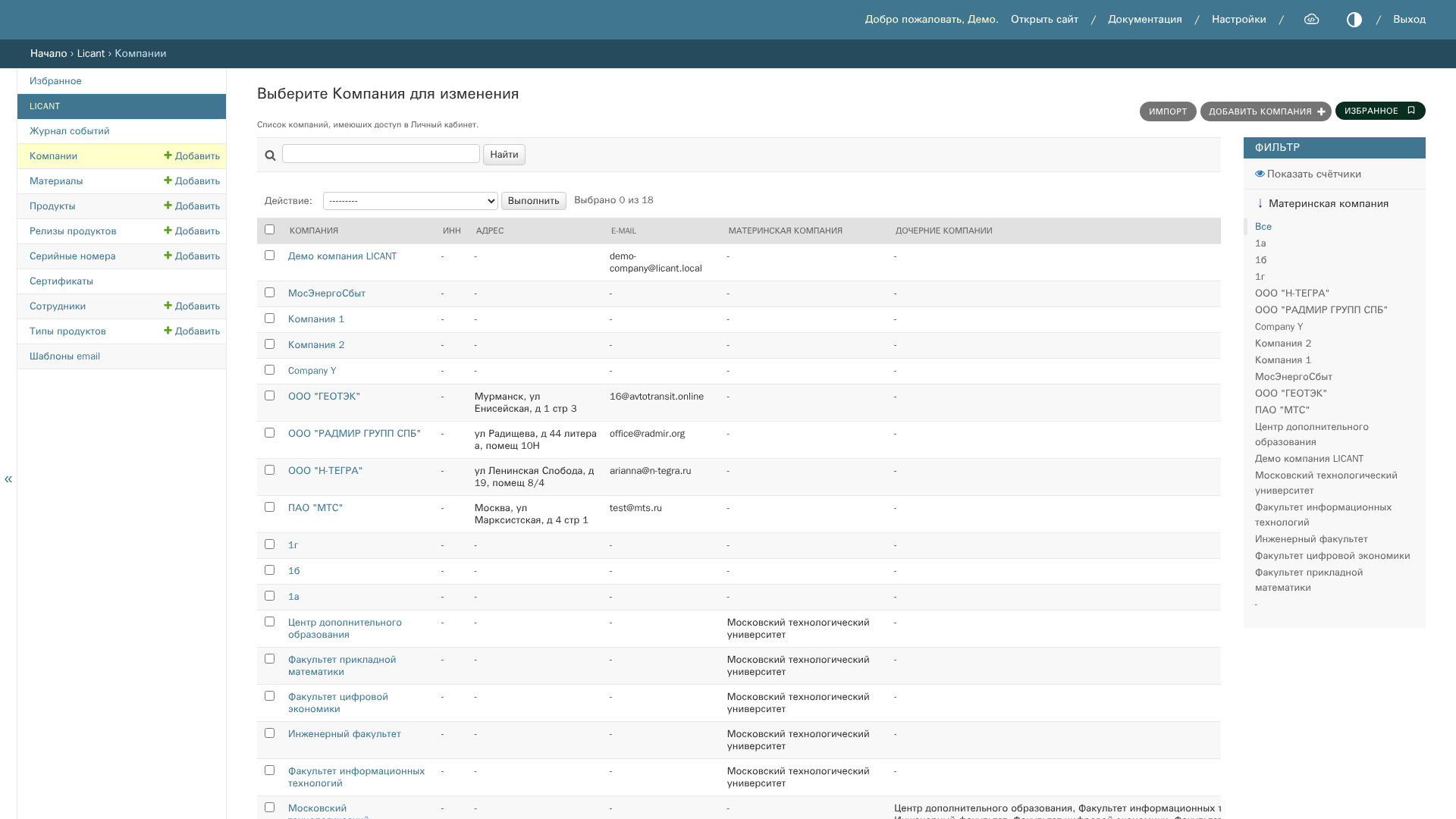Check the Инженерный факультет row checkbox
Image resolution: width=1456 pixels, height=819 pixels.
[x=269, y=733]
